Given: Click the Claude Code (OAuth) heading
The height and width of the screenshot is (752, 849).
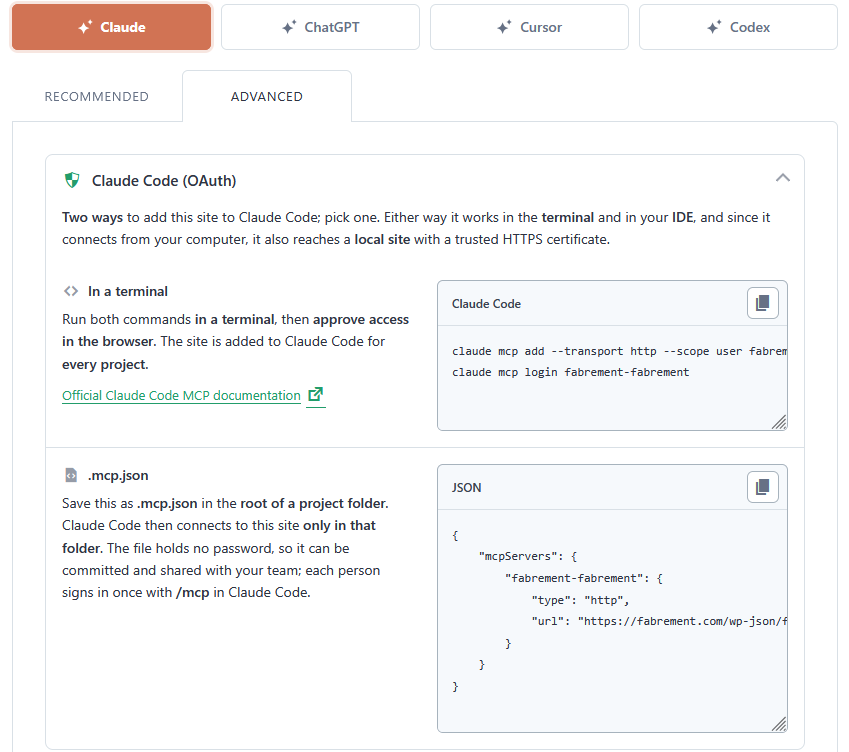Looking at the screenshot, I should click(x=164, y=181).
